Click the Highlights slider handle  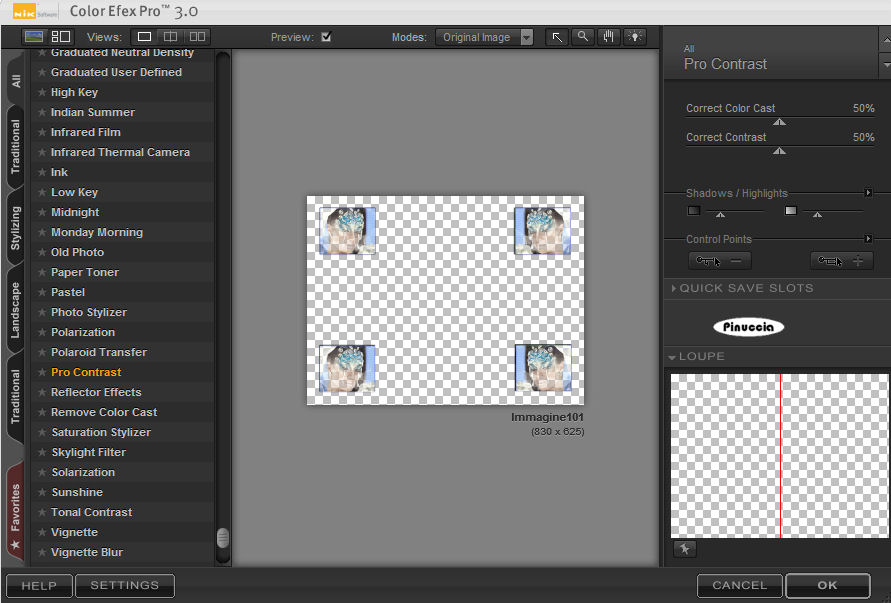tap(817, 215)
